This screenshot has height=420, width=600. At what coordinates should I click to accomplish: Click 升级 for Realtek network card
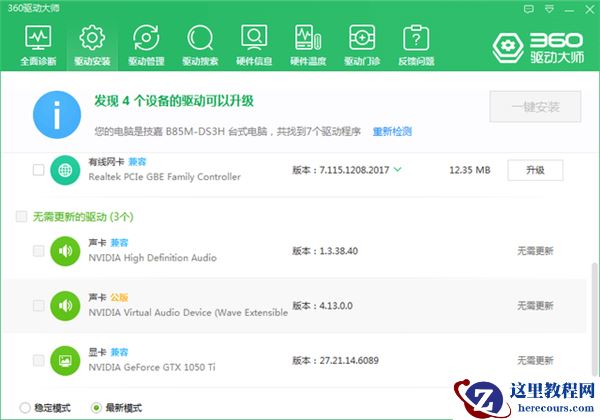point(535,170)
